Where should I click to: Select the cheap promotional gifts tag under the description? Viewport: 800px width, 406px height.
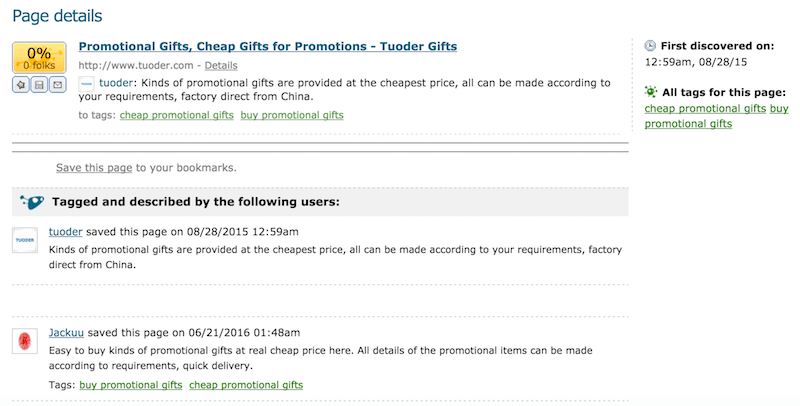point(177,115)
